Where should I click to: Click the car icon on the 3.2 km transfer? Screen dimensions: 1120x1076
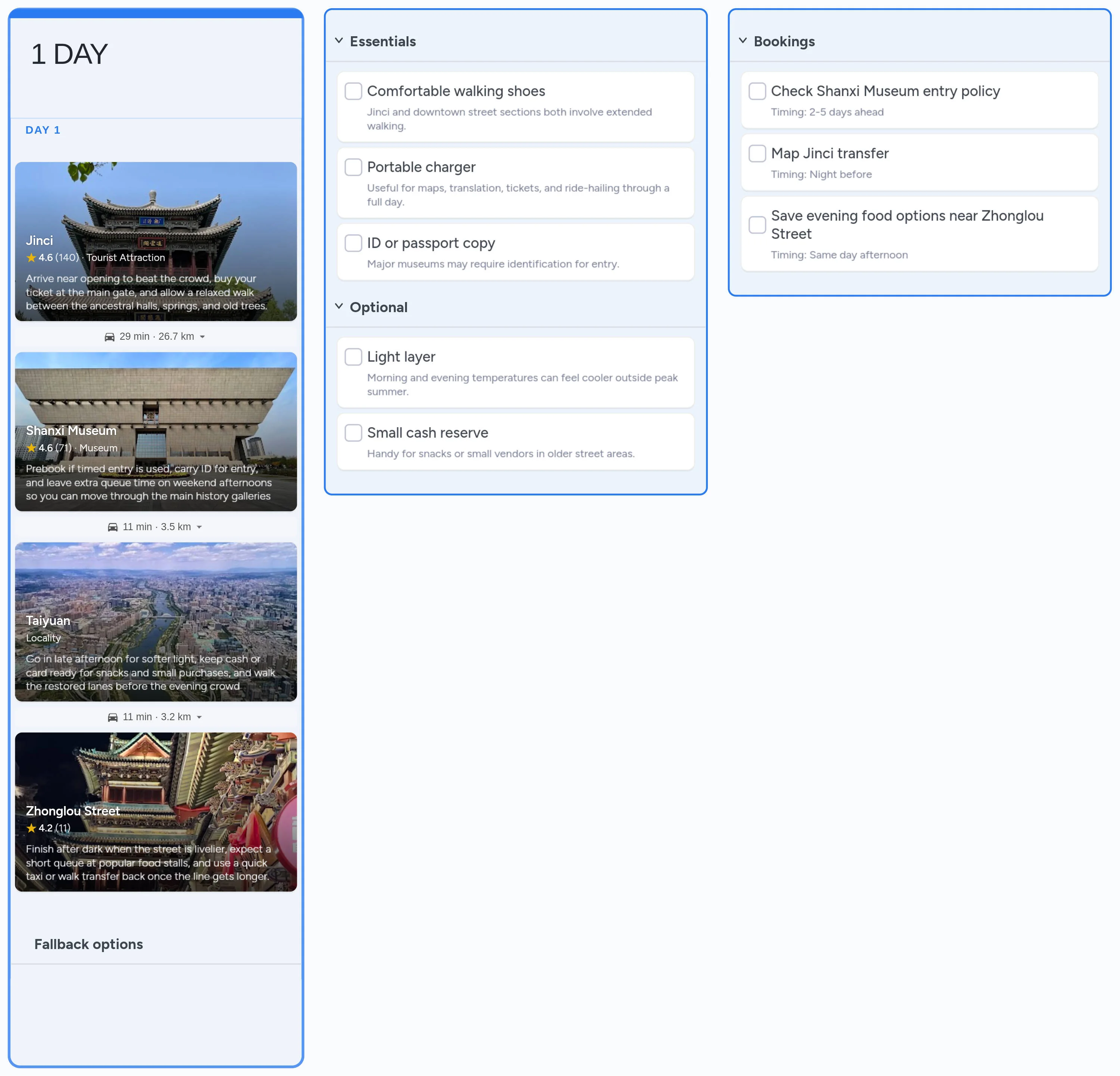(x=113, y=716)
